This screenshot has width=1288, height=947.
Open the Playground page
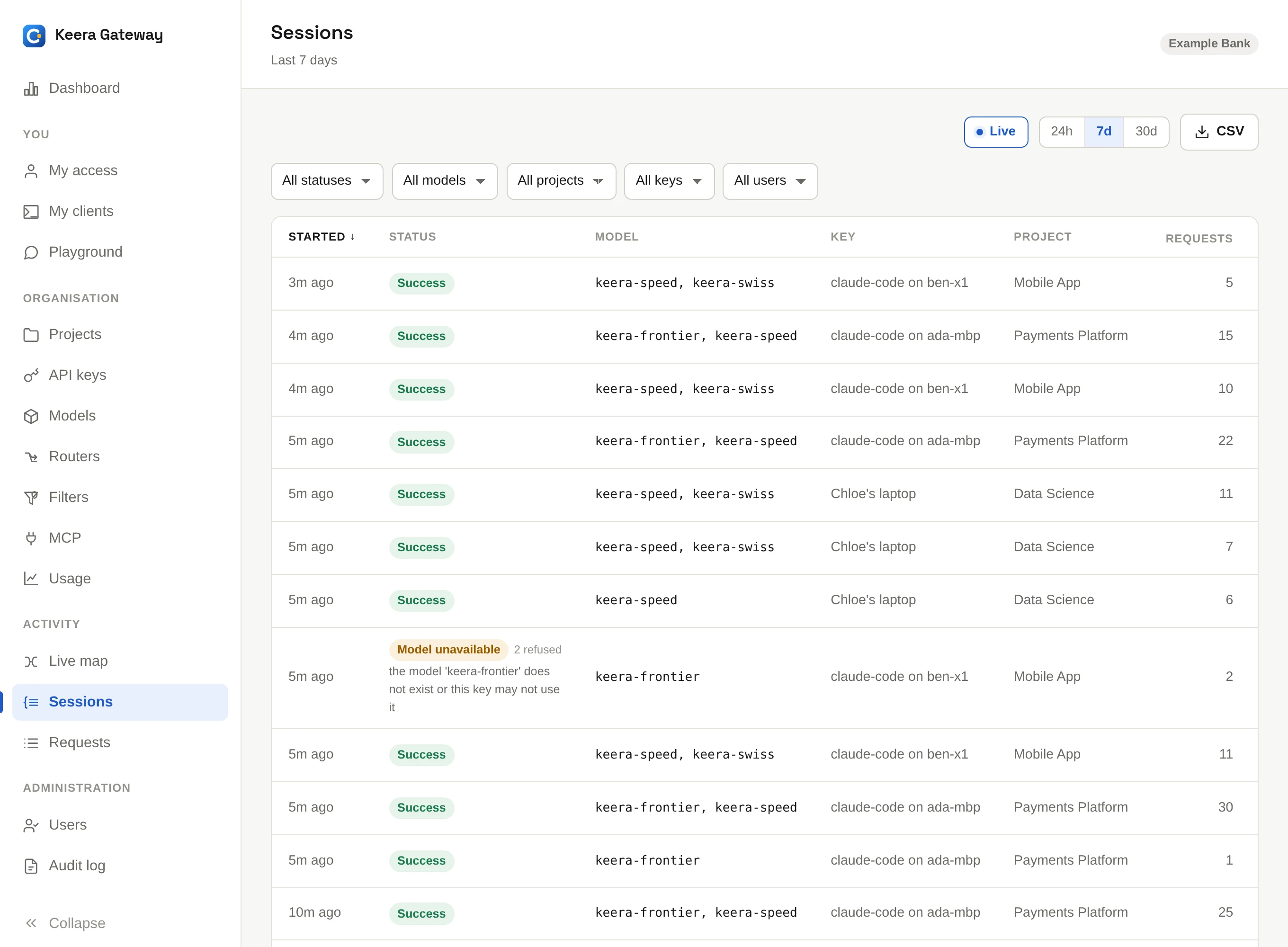click(x=120, y=252)
